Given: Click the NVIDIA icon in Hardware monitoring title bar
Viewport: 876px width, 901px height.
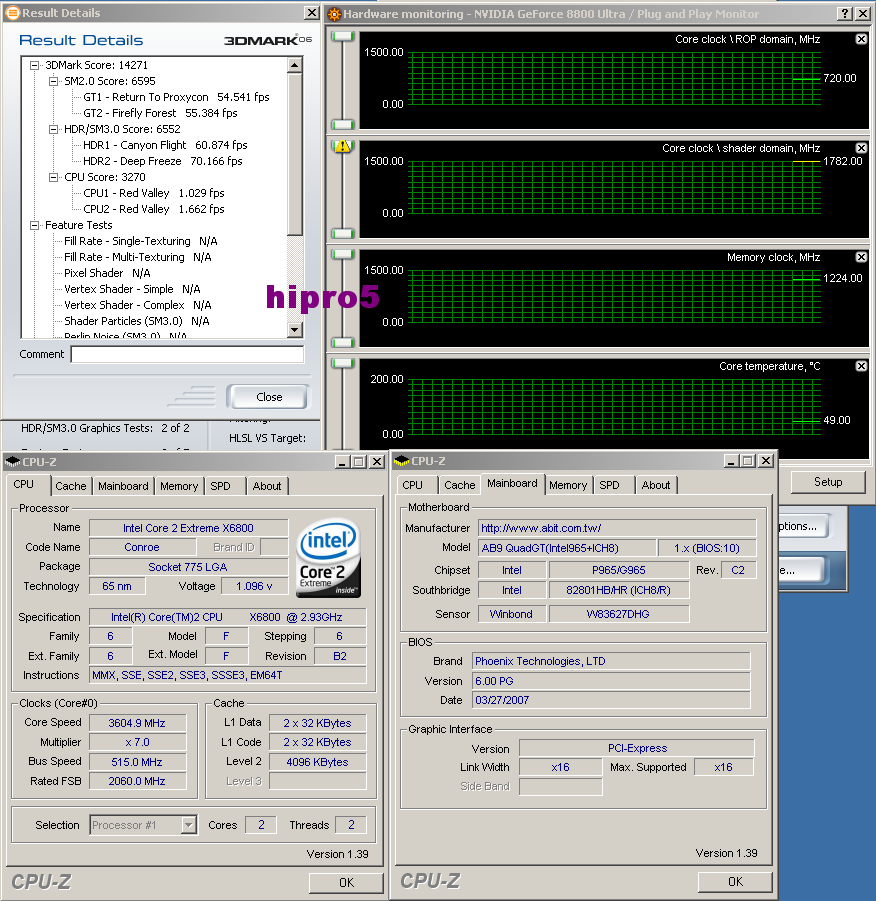Looking at the screenshot, I should point(334,14).
